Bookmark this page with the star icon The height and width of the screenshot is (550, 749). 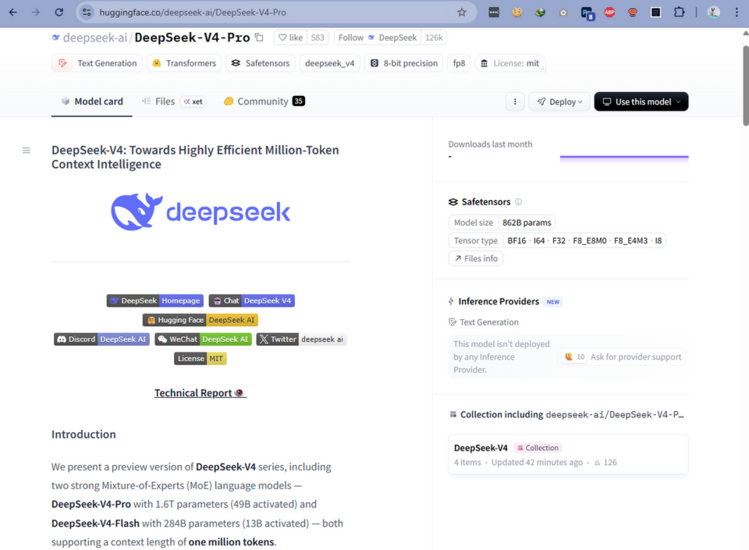pos(461,12)
